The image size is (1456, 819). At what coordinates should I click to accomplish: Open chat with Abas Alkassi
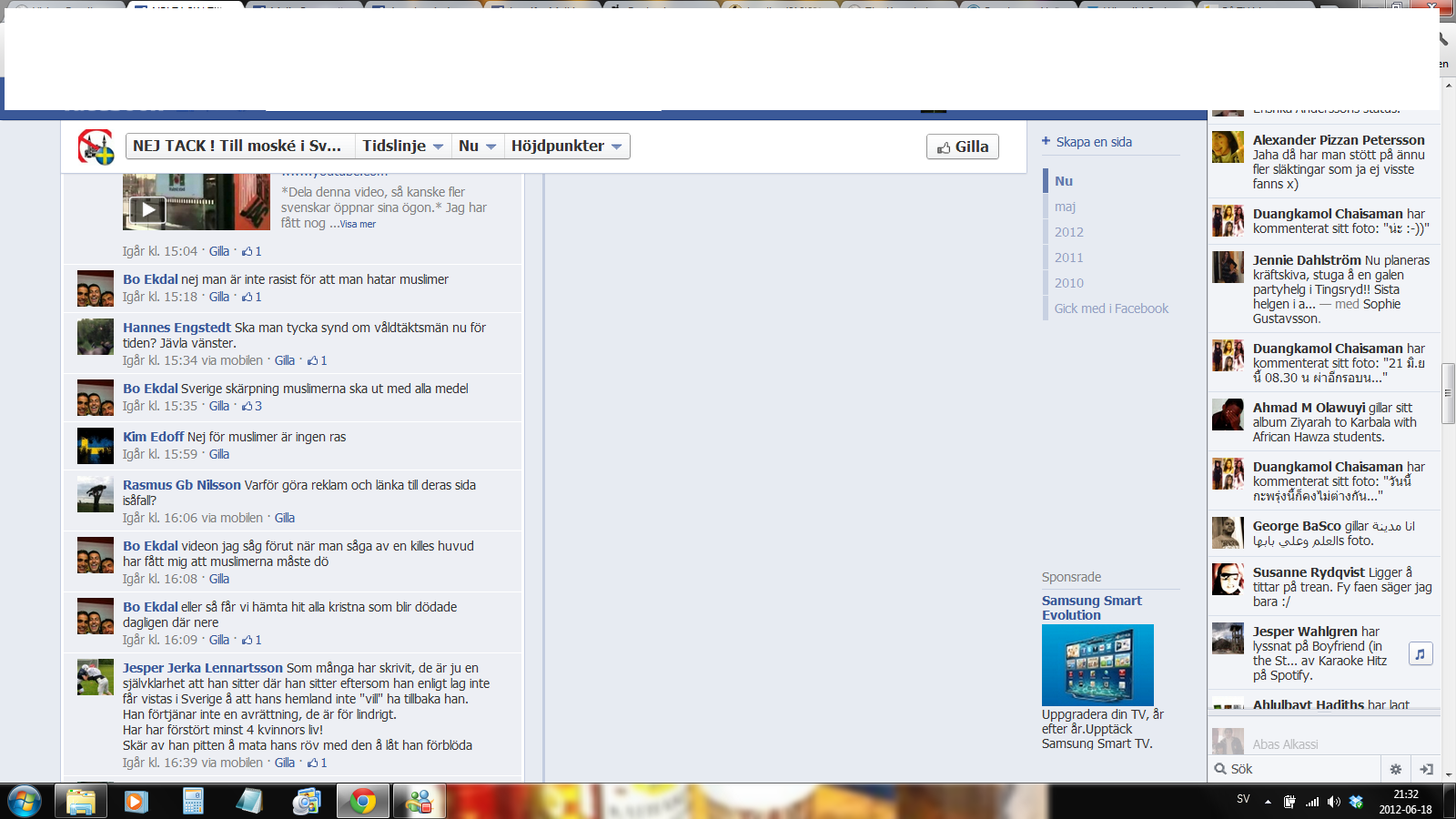[x=1324, y=743]
